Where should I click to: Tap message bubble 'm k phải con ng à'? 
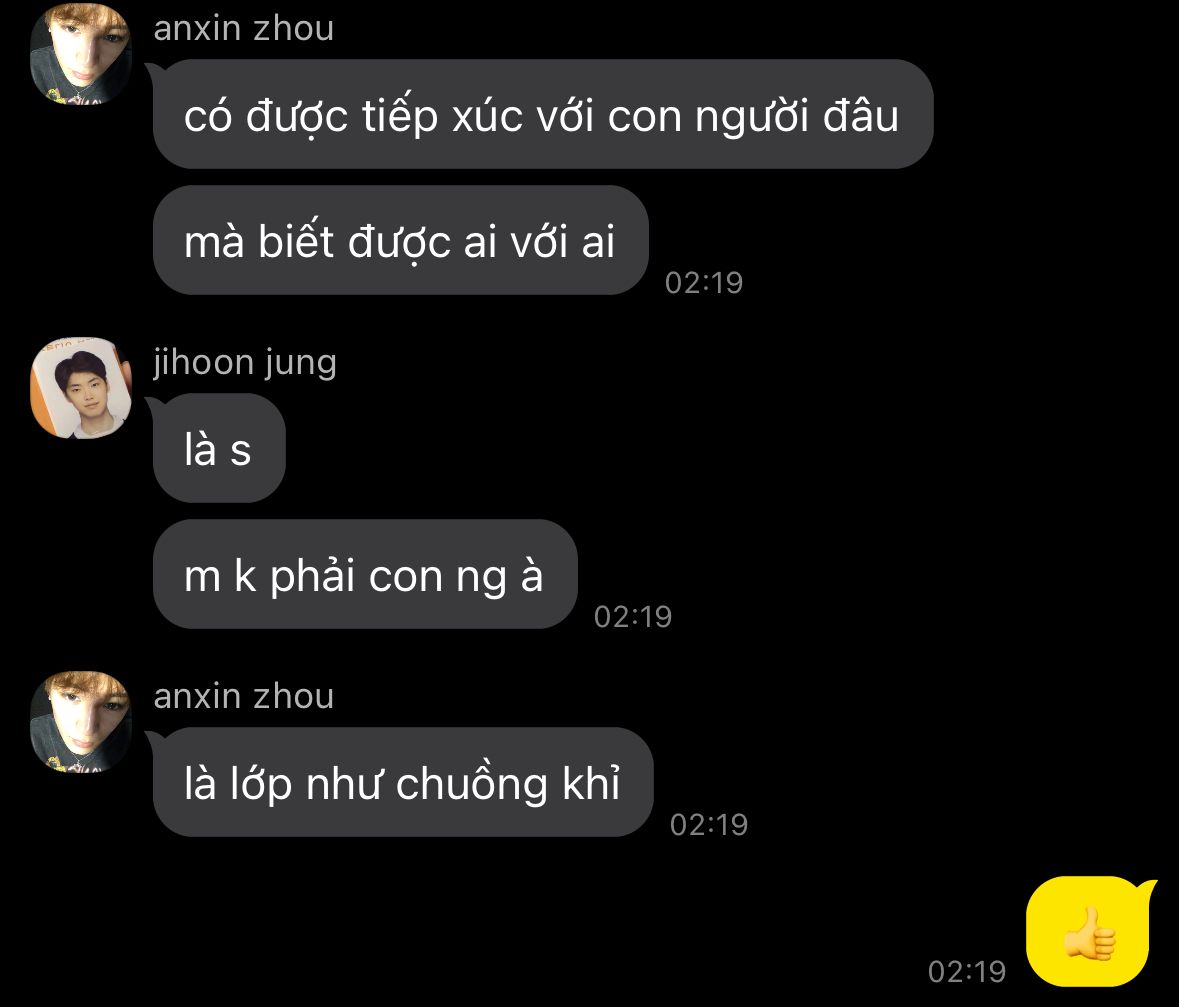[x=365, y=575]
